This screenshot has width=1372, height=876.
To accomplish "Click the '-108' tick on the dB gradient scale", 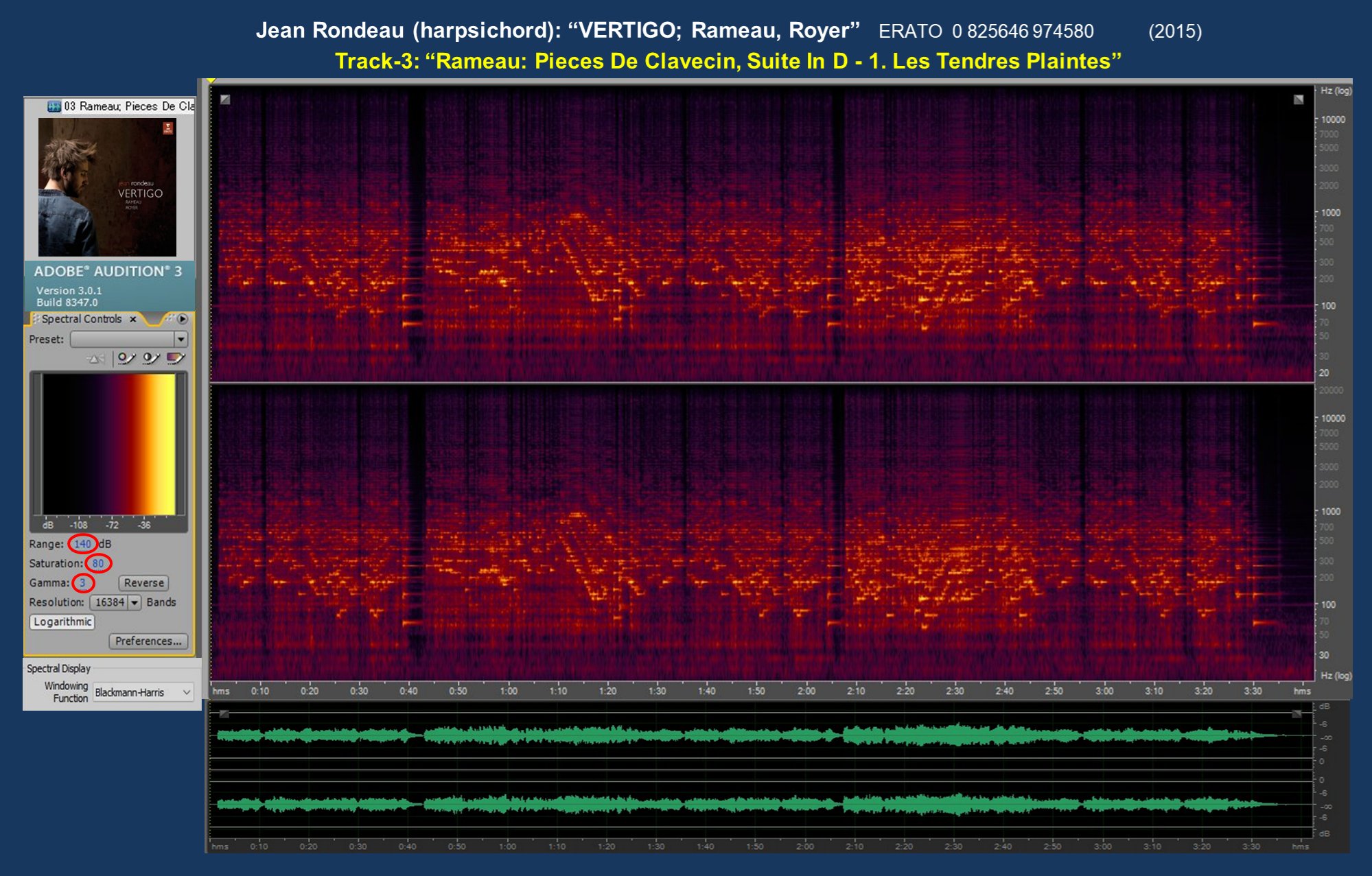I will [x=78, y=525].
